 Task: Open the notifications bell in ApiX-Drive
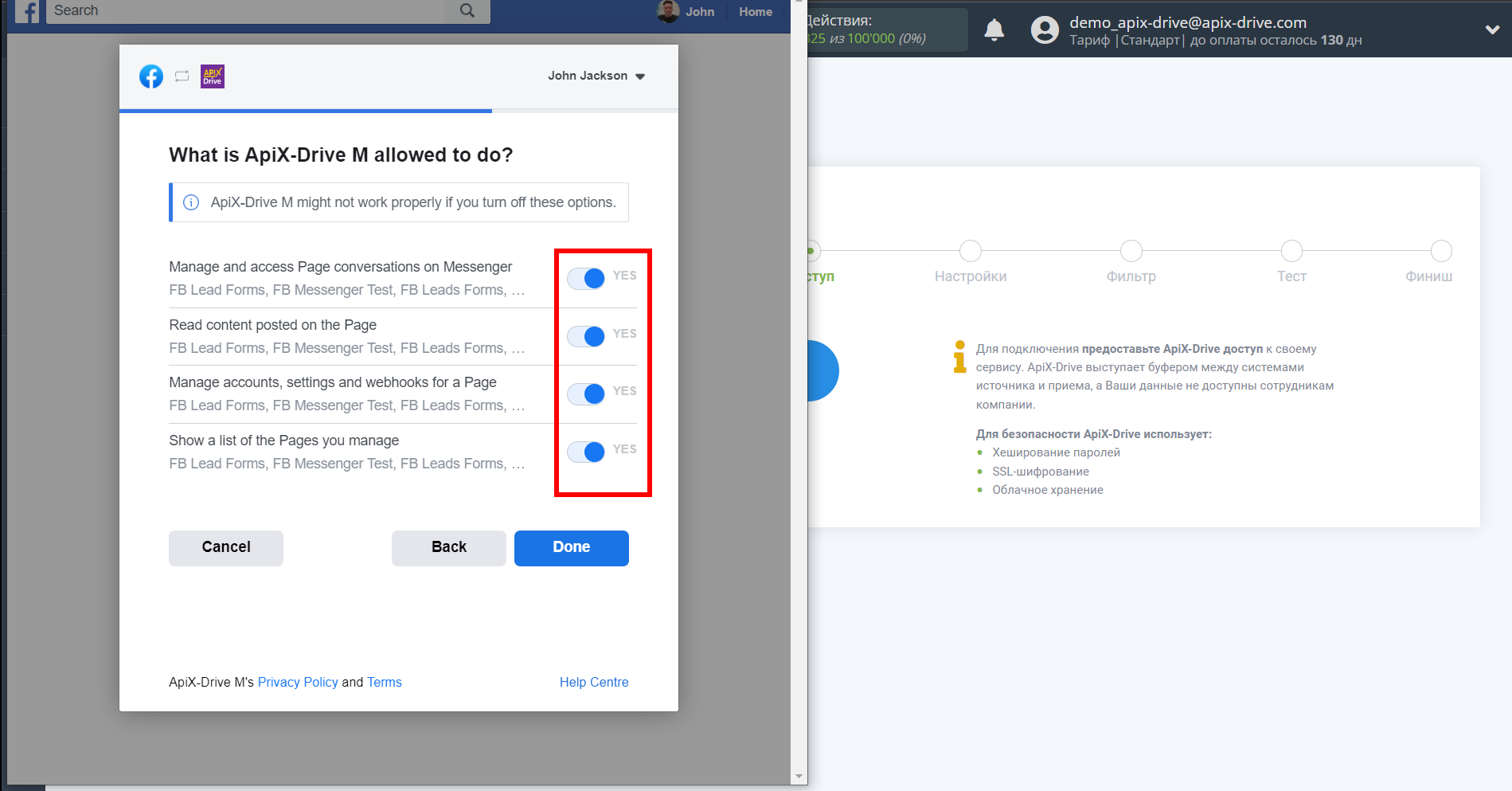pyautogui.click(x=994, y=30)
